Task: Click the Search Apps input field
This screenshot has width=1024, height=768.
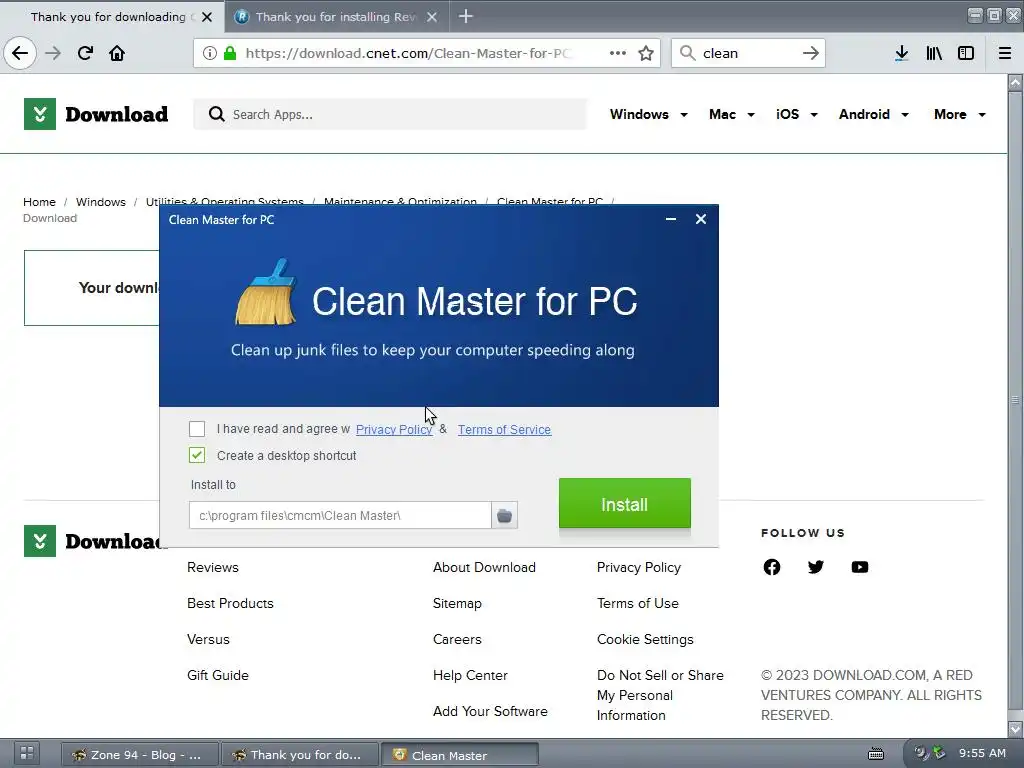Action: (390, 114)
